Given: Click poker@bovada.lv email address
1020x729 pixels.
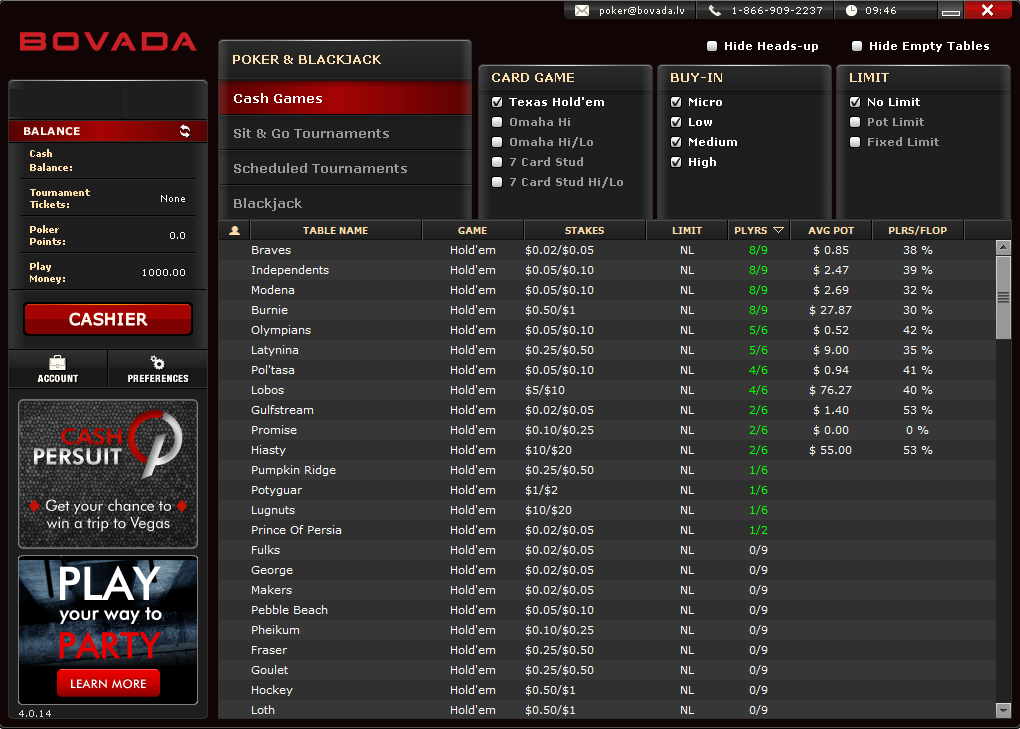Looking at the screenshot, I should click(x=641, y=10).
